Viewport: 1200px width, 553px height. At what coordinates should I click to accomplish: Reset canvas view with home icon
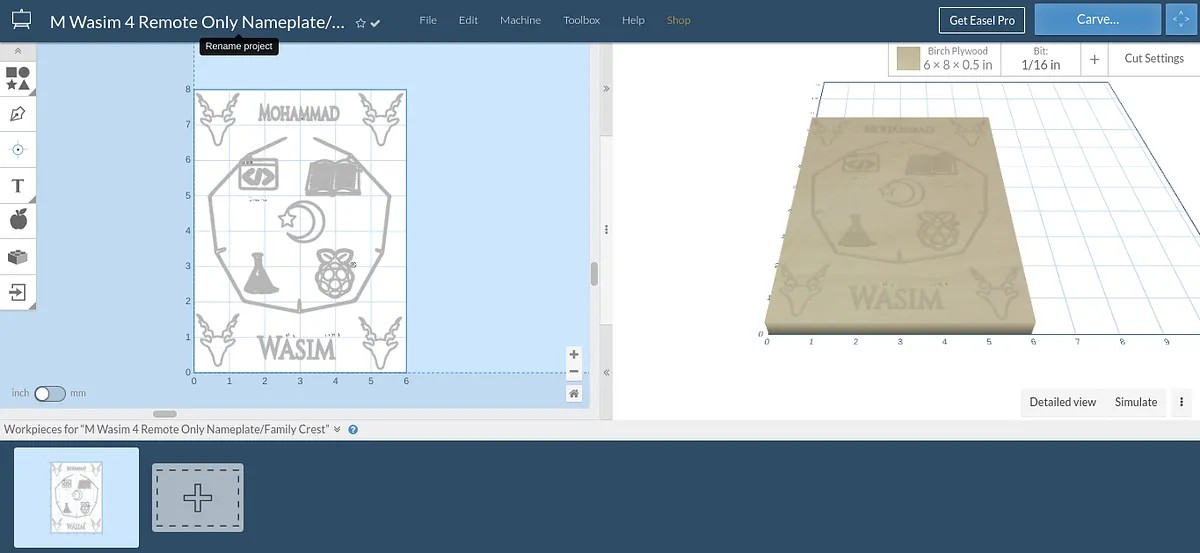tap(574, 393)
